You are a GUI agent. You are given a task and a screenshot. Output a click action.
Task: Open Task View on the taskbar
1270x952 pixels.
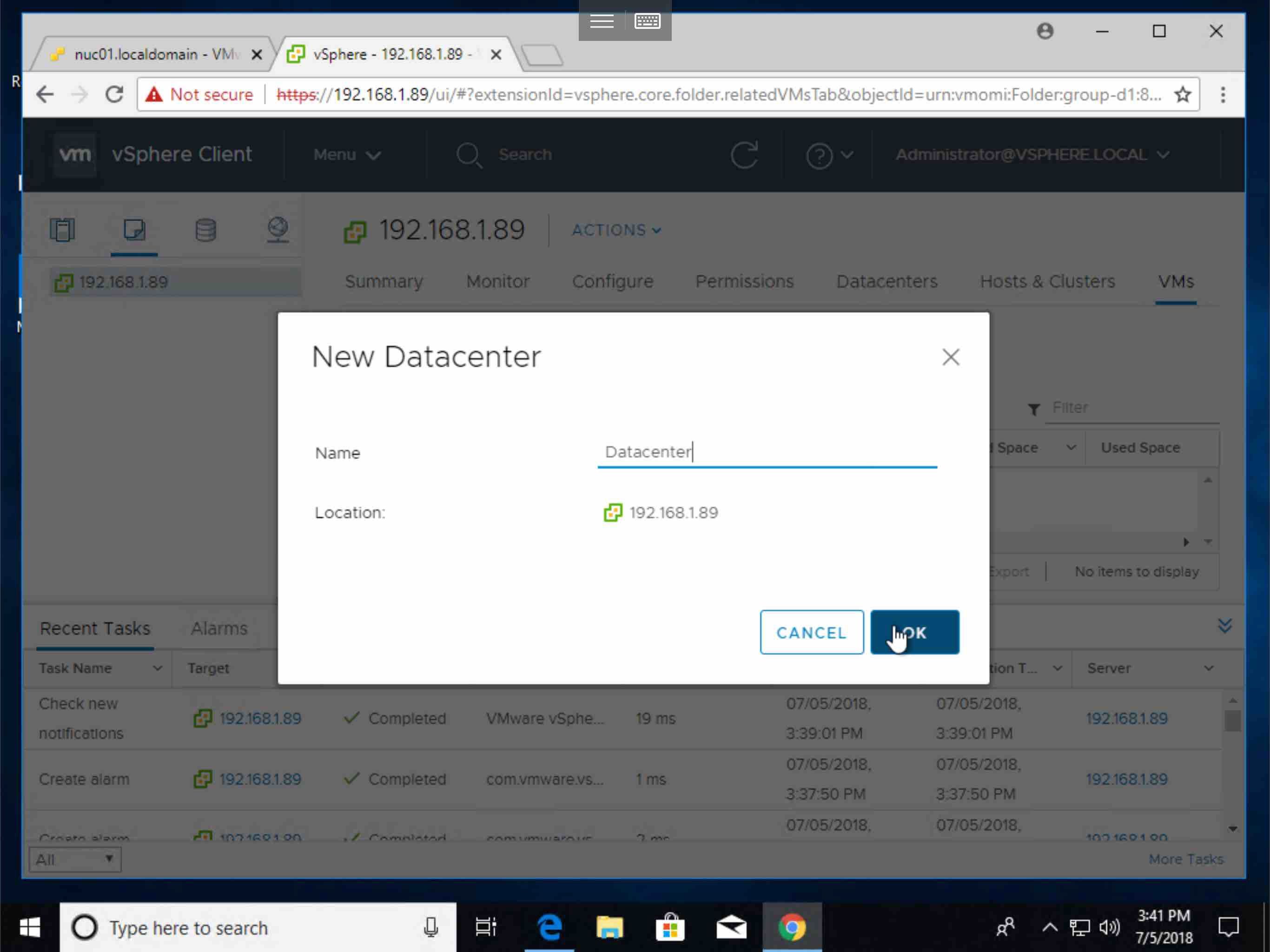tap(485, 927)
